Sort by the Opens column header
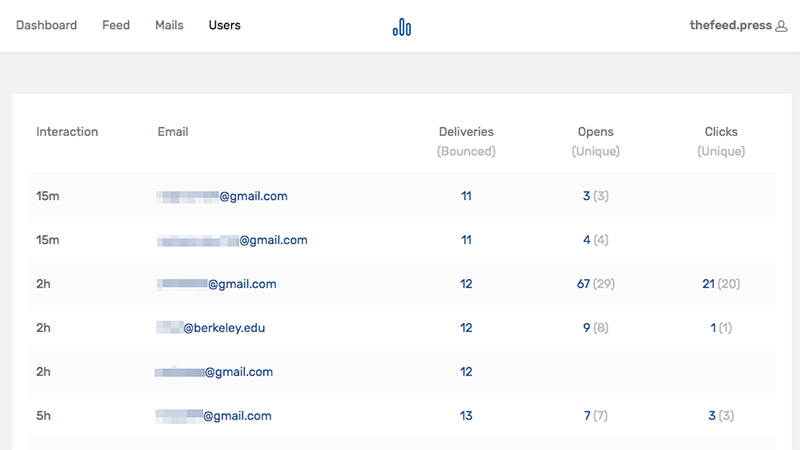800x450 pixels. click(596, 132)
